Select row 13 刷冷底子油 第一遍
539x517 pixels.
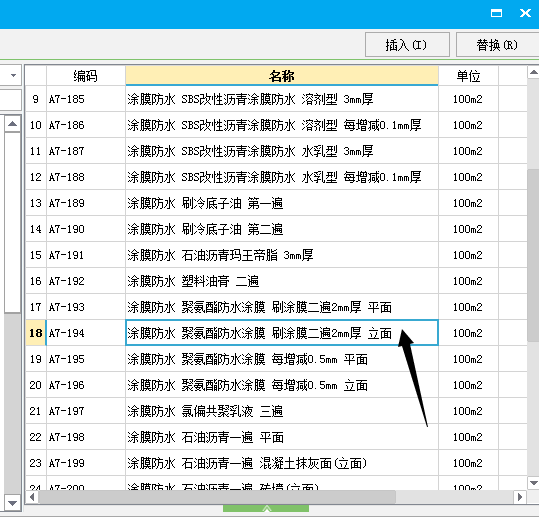pyautogui.click(x=276, y=203)
